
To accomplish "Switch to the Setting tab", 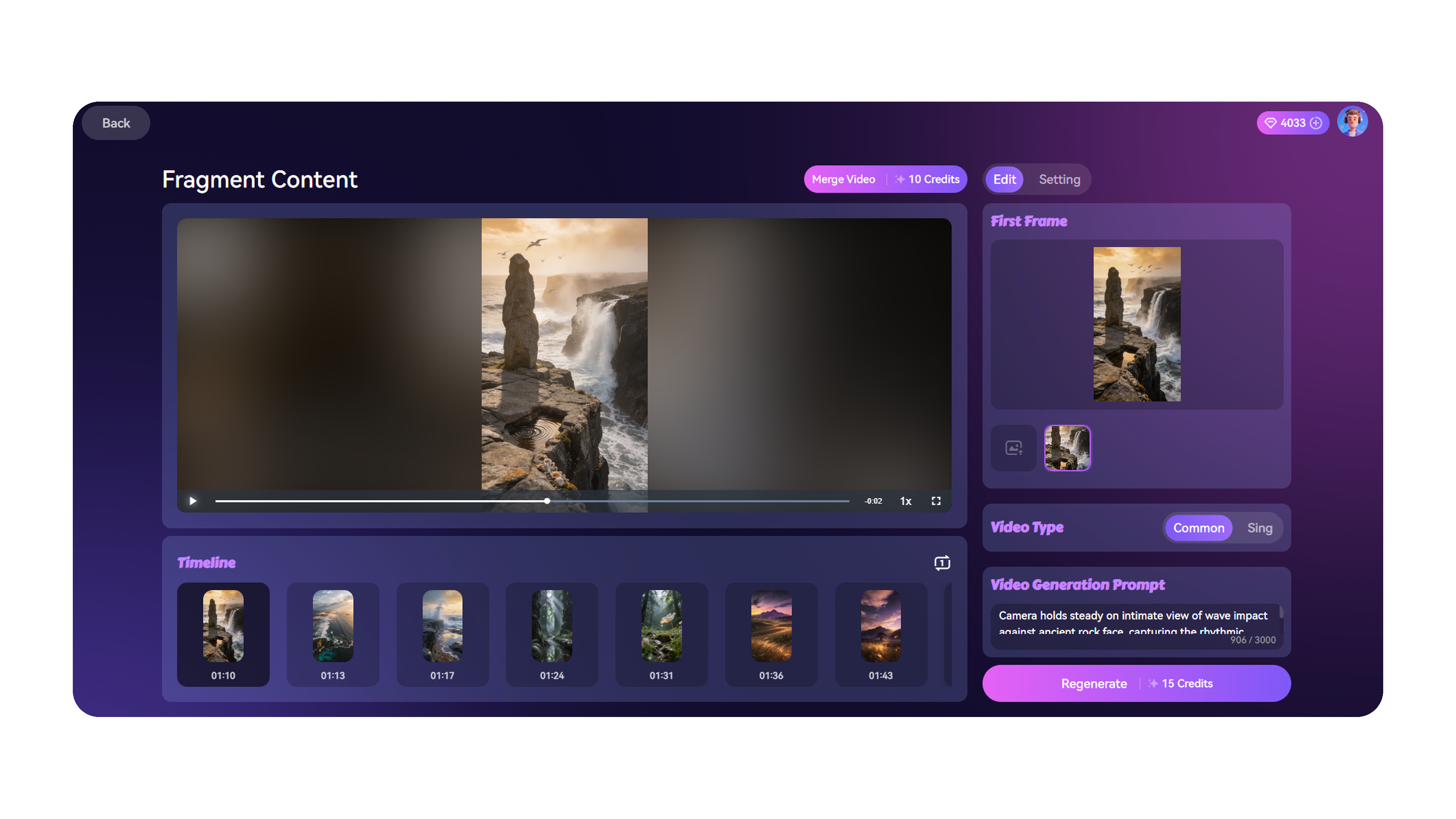I will coord(1059,179).
